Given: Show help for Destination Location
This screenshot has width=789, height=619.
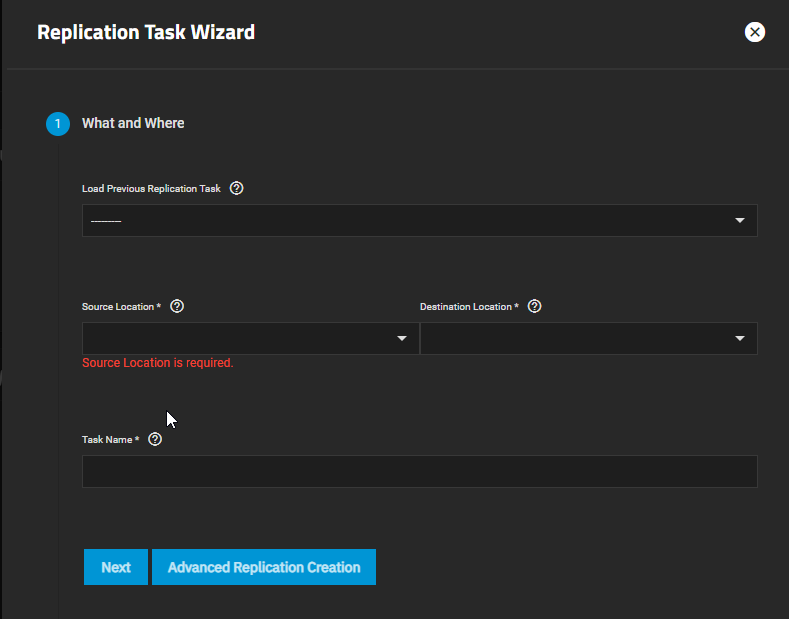Looking at the screenshot, I should click(x=534, y=306).
